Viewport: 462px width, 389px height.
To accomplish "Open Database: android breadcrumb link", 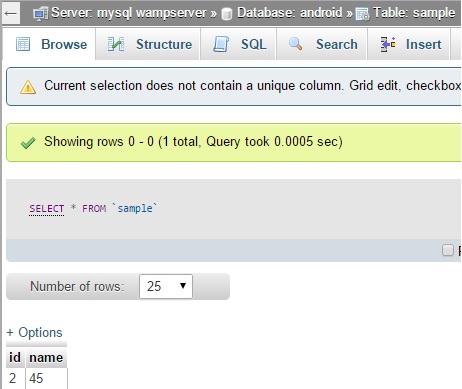I will [289, 13].
